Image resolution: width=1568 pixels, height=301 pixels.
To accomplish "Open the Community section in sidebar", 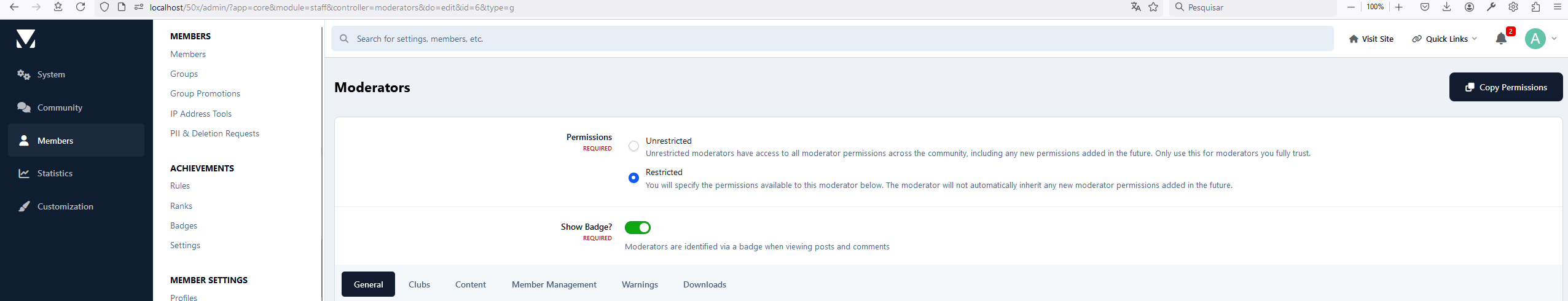I will coord(60,107).
